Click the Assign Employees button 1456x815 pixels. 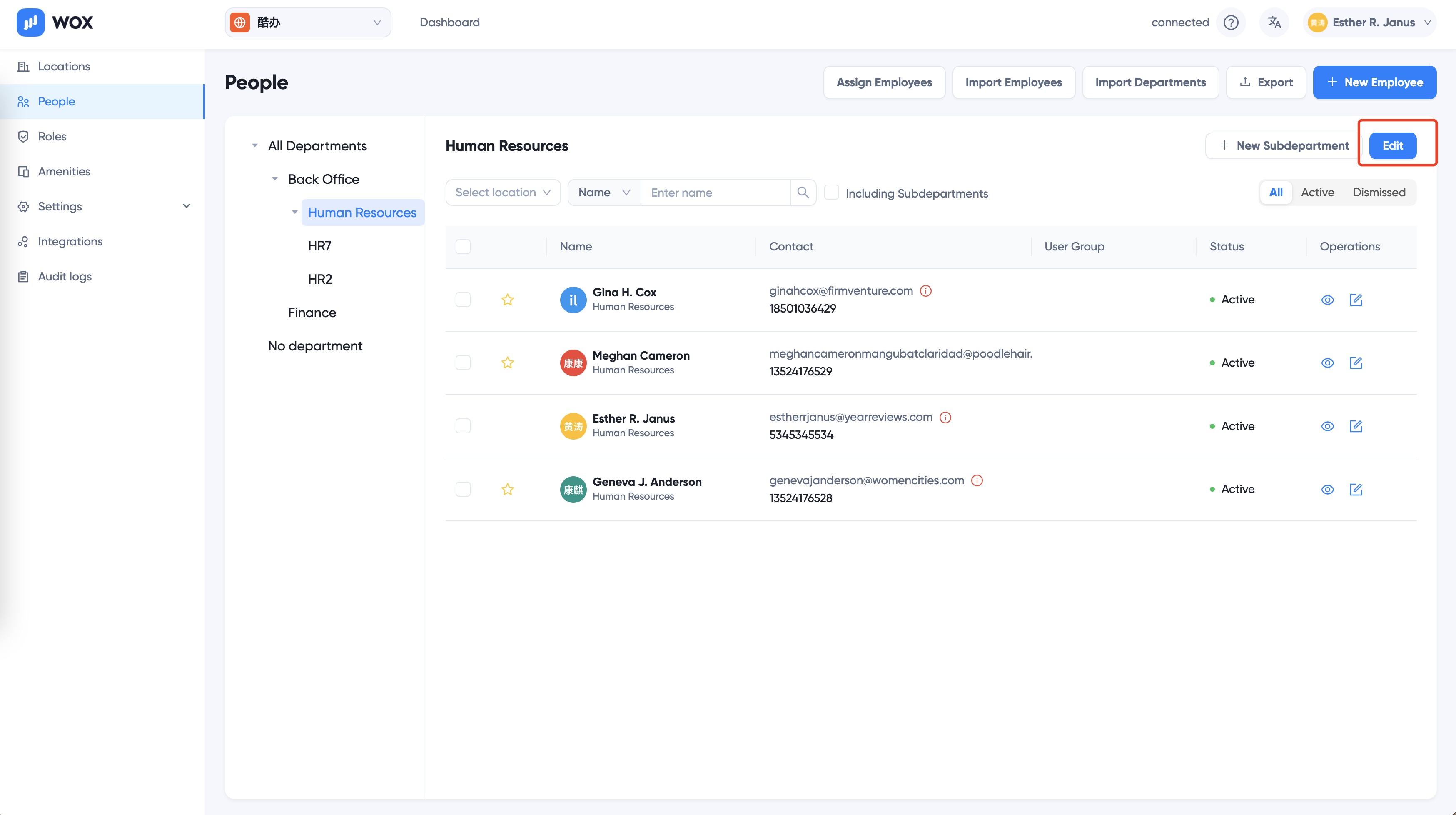click(884, 82)
